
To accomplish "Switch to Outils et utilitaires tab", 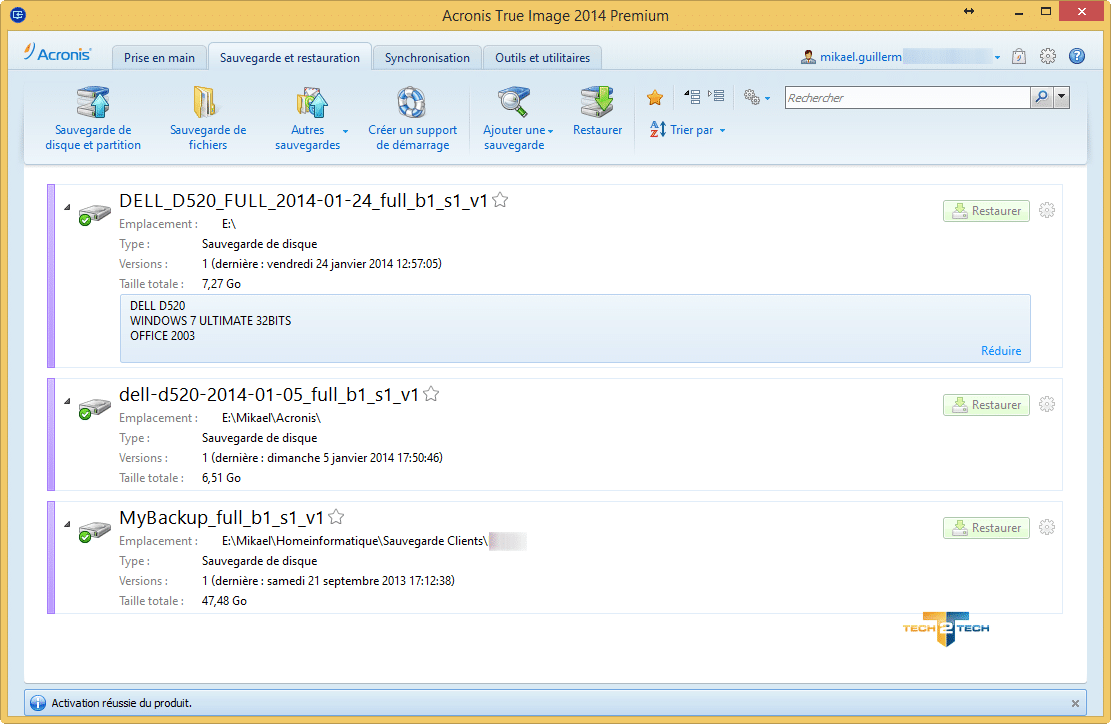I will [542, 57].
